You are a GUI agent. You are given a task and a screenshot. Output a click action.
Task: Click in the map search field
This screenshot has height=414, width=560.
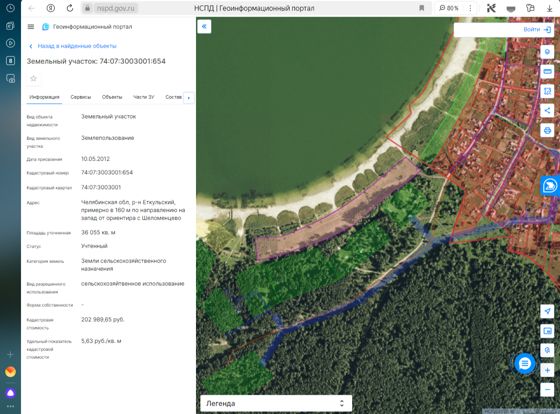coord(488,30)
